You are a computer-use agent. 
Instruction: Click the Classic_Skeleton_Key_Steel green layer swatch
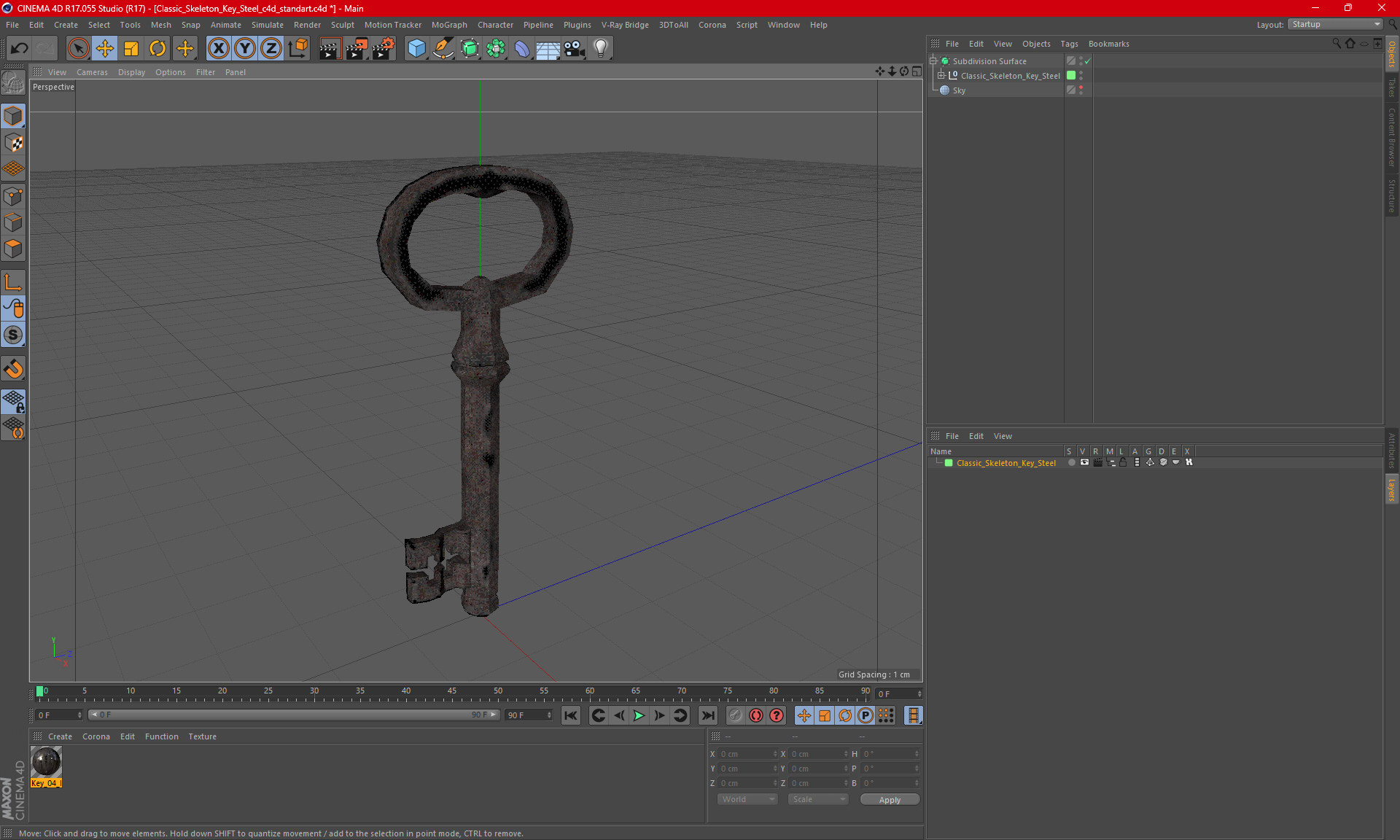[1071, 76]
